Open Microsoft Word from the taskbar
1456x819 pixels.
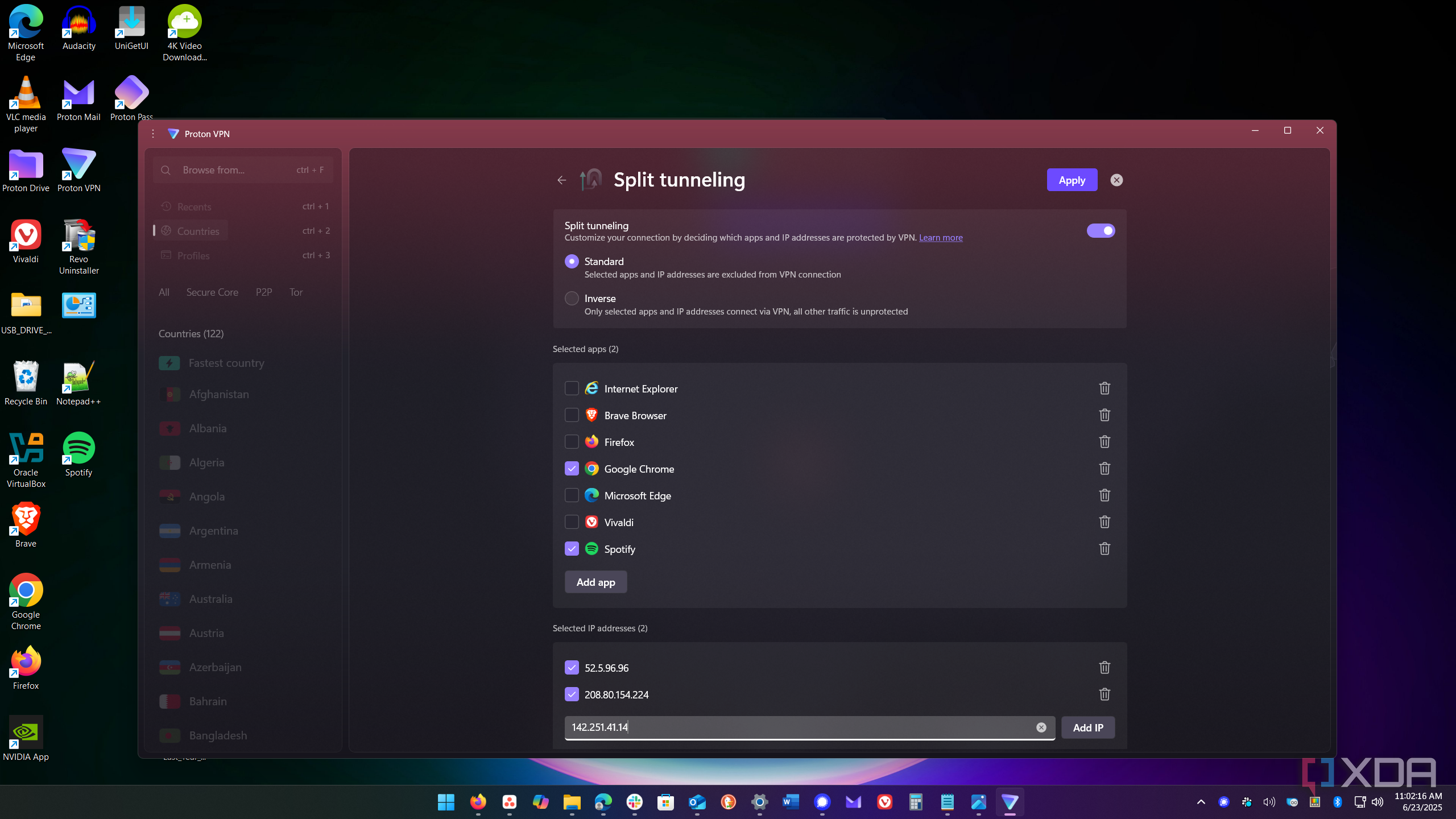[x=791, y=802]
